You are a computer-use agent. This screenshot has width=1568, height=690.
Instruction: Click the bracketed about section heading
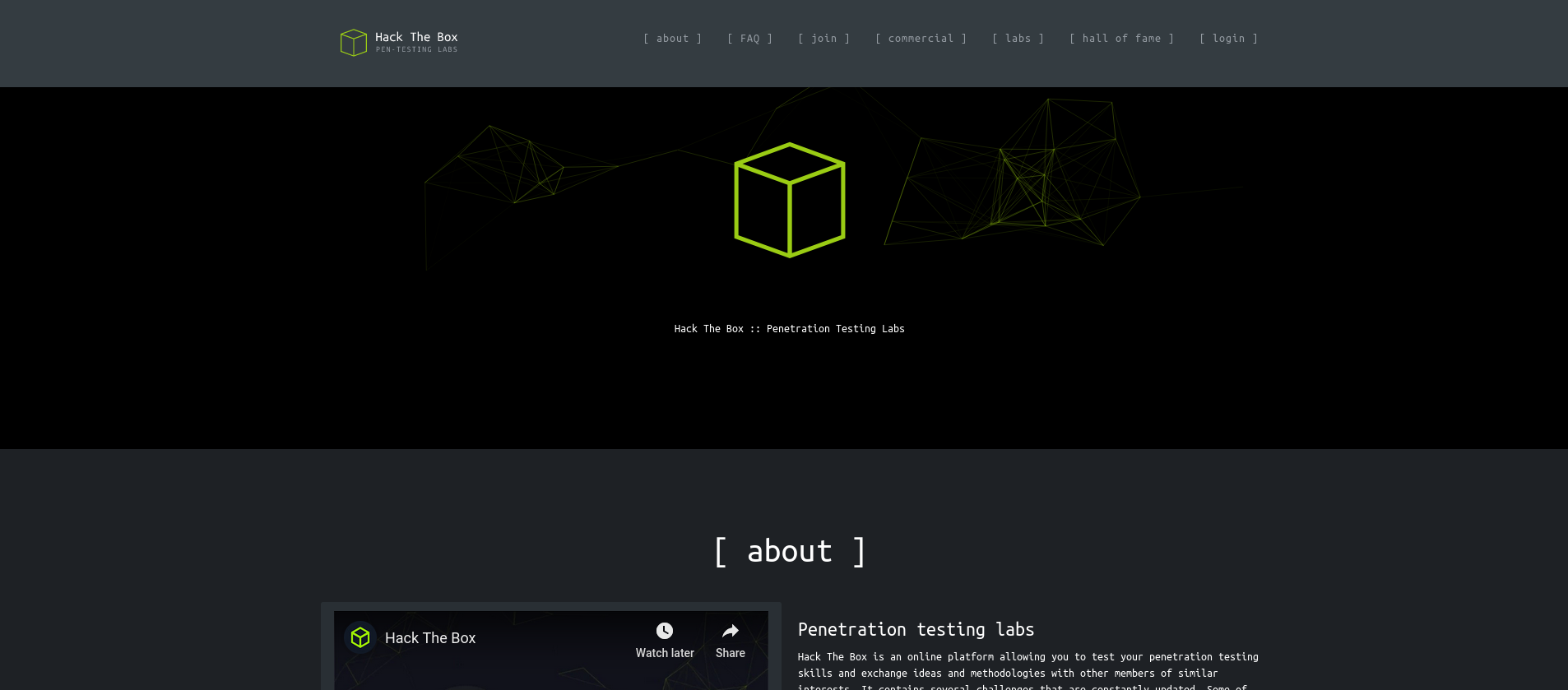pyautogui.click(x=790, y=551)
